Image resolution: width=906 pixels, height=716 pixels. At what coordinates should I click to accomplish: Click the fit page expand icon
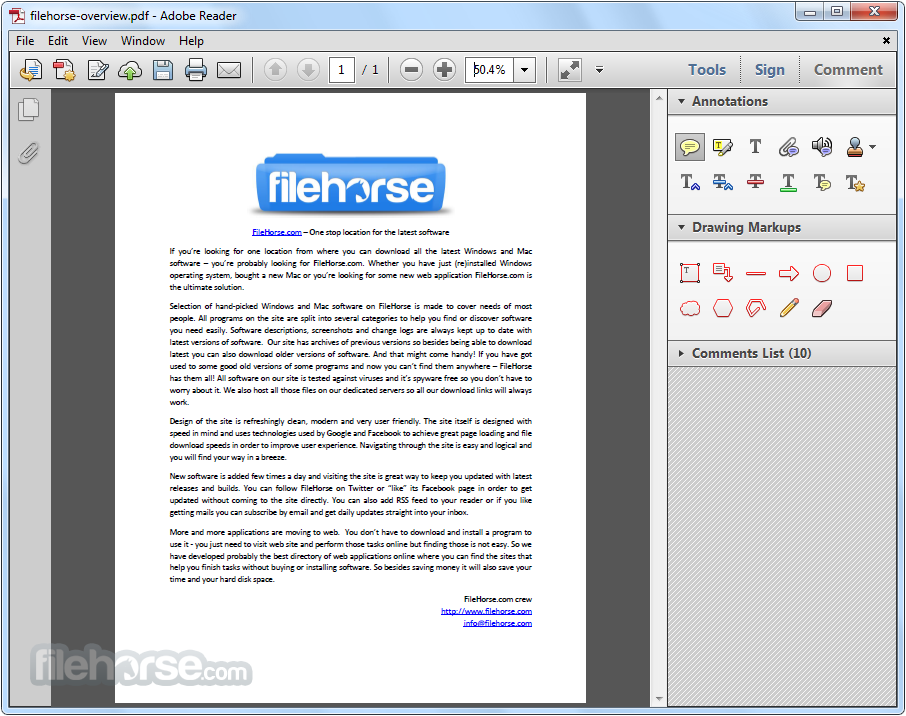tap(570, 70)
